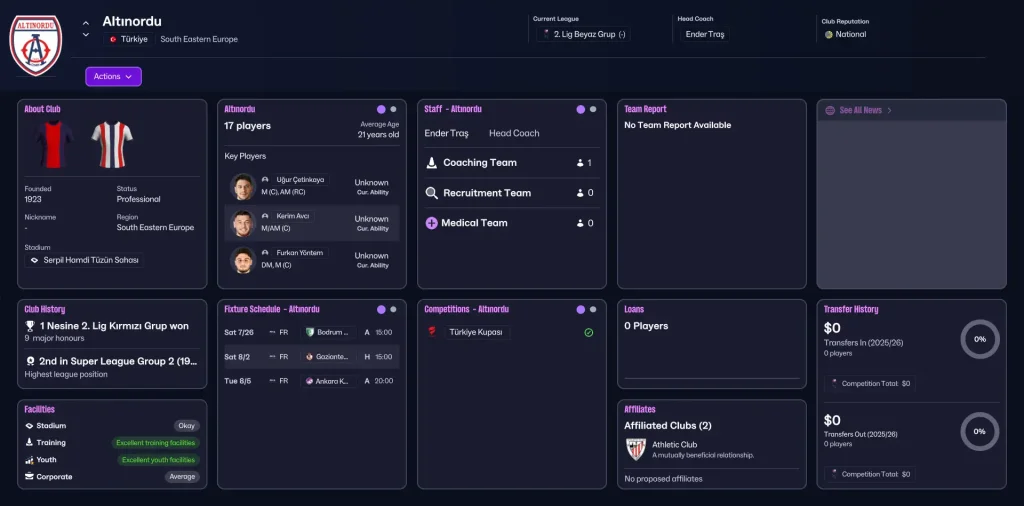The height and width of the screenshot is (506, 1024).
Task: Open the Gaziante opponent in Sat 8/2 fixture
Action: pos(328,356)
